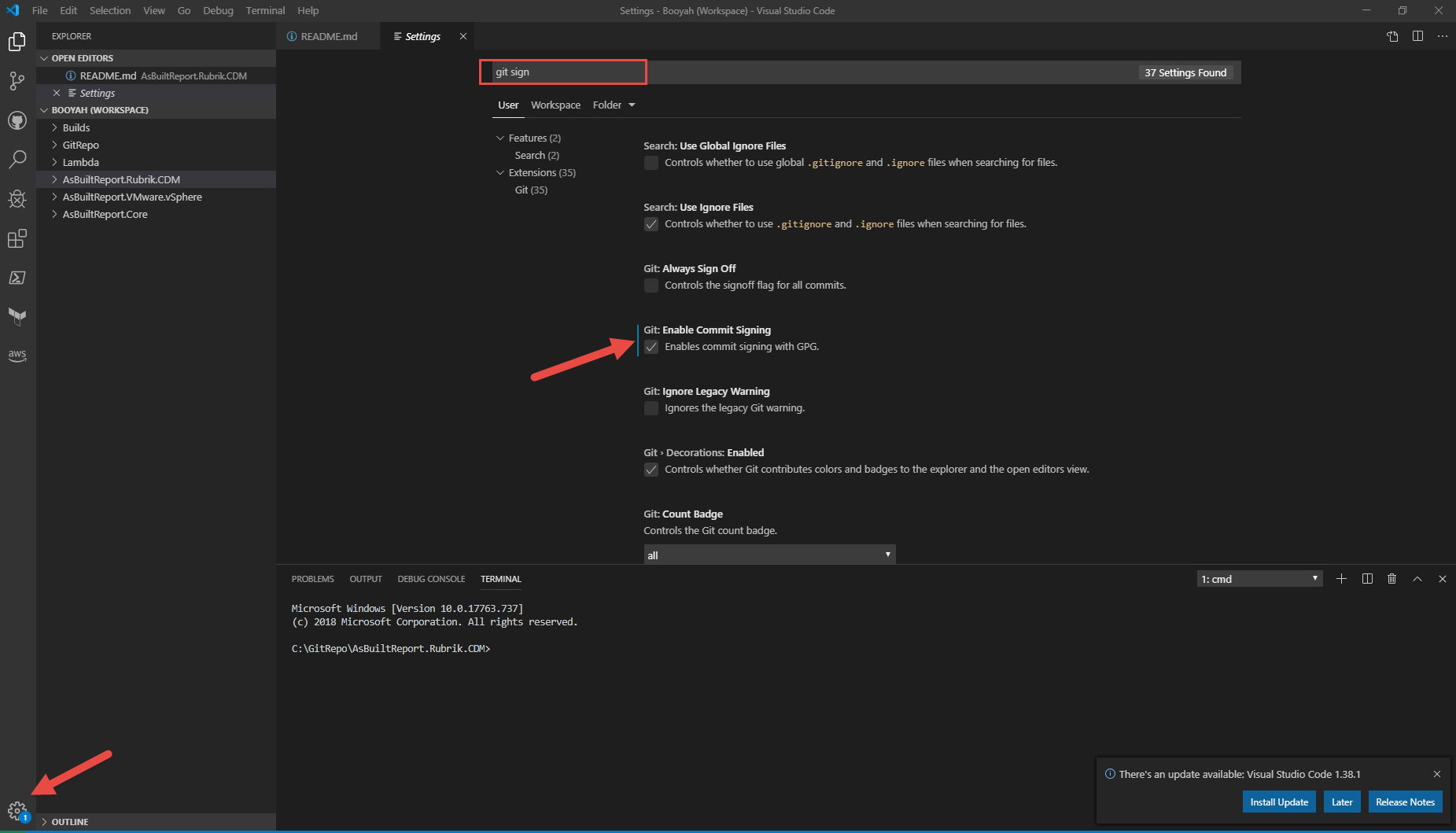The width and height of the screenshot is (1456, 833).
Task: Click the Open Settings (JSON) icon
Action: [x=1392, y=36]
